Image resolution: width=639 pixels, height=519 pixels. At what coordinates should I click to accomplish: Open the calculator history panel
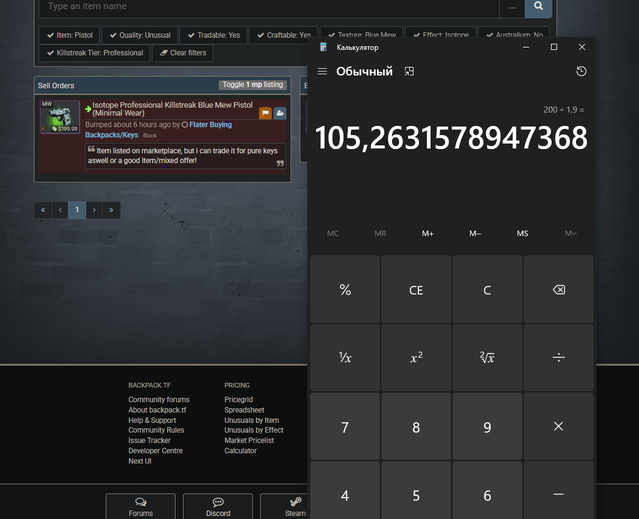(581, 71)
